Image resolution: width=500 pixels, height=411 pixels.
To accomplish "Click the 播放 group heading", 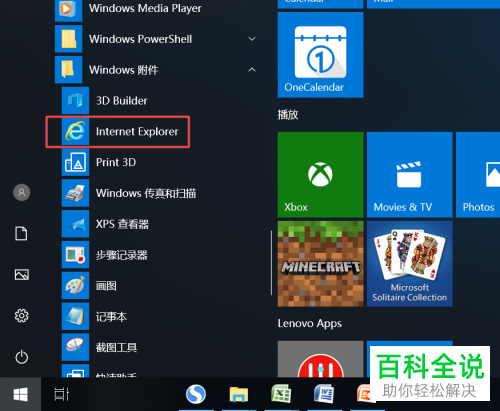I will [288, 115].
